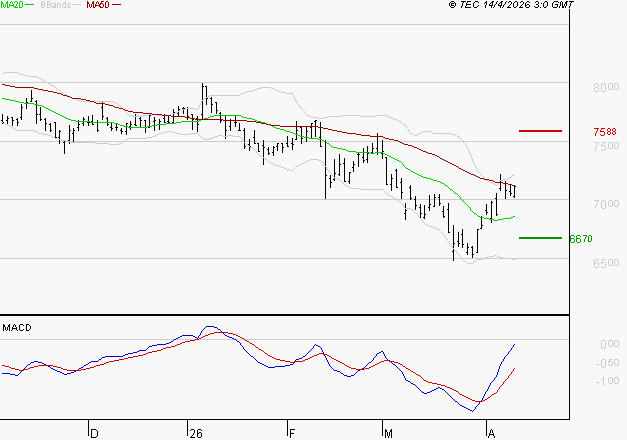This screenshot has height=440, width=627.
Task: Click the MA50 legend label
Action: (x=98, y=5)
